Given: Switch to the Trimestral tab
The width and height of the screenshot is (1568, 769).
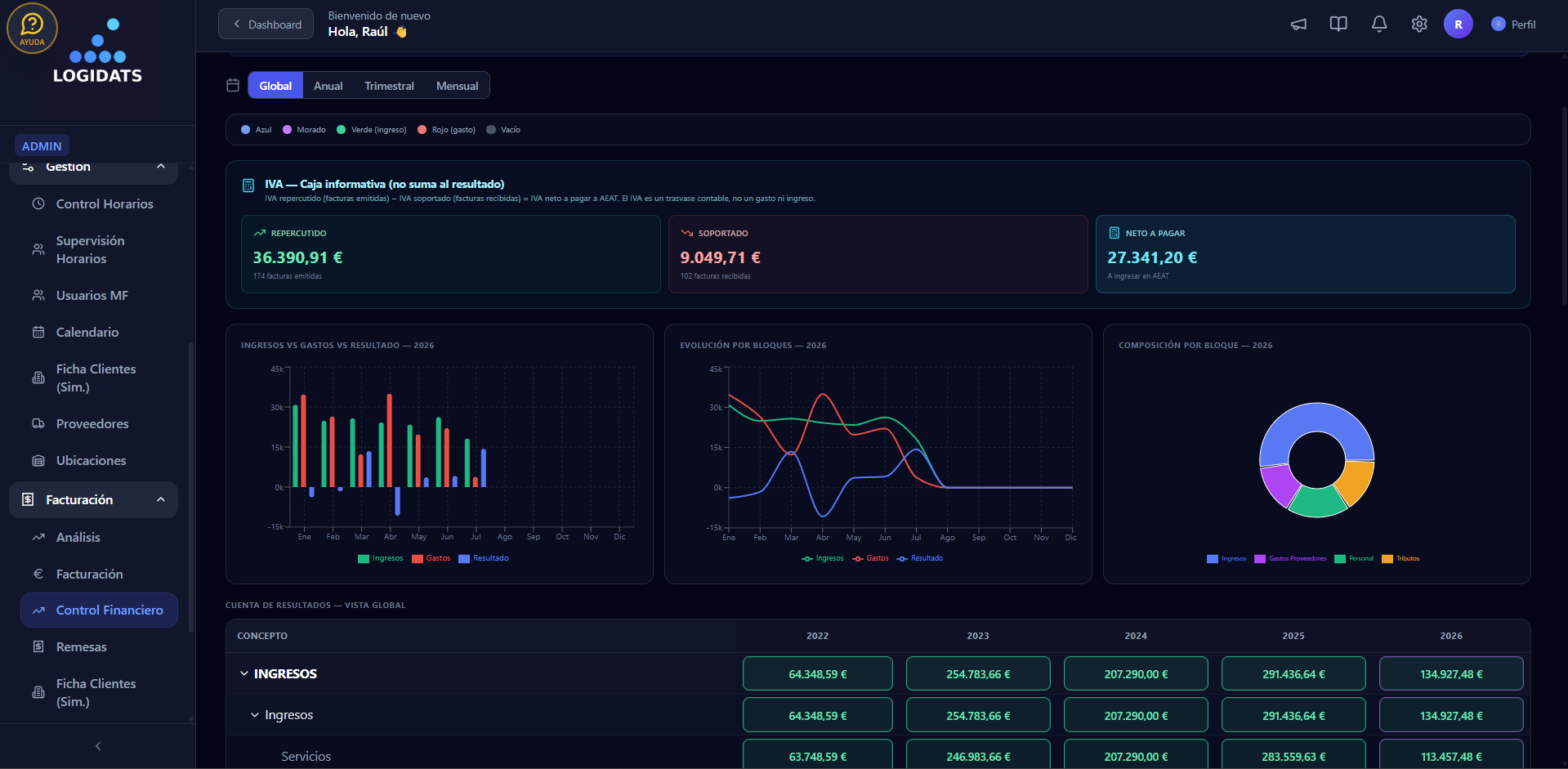Looking at the screenshot, I should click(x=389, y=86).
